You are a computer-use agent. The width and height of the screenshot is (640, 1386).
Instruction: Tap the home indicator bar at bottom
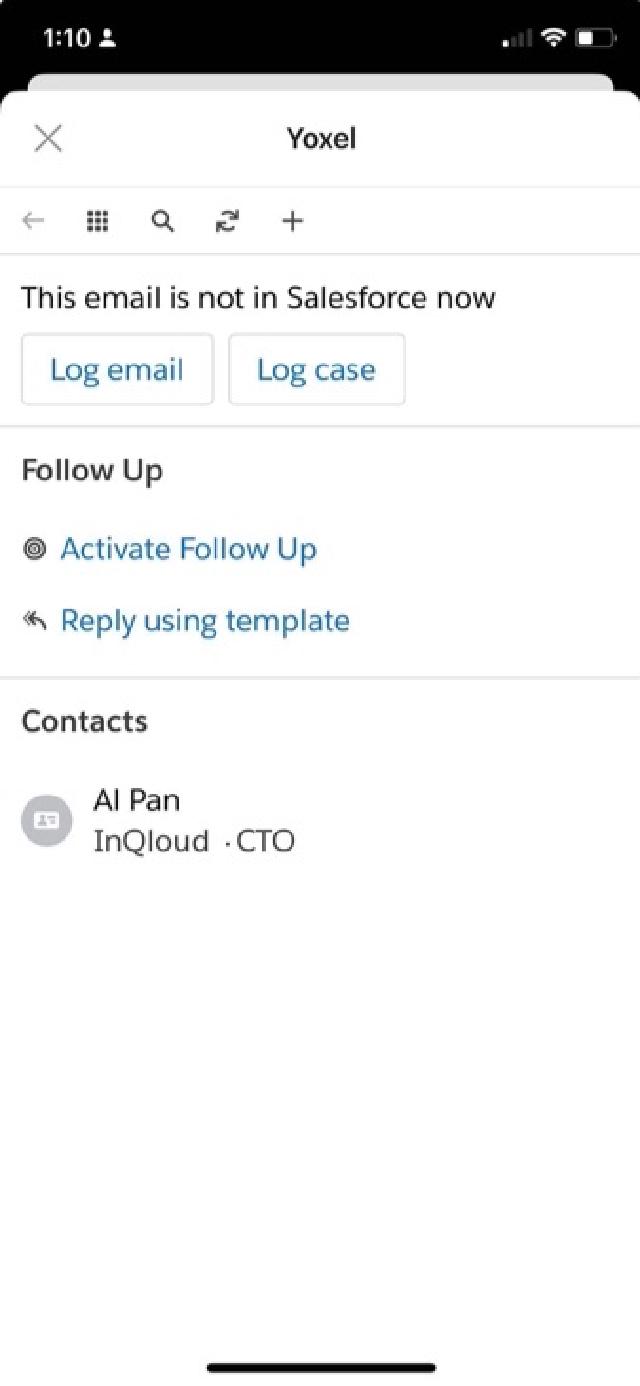click(x=321, y=1367)
